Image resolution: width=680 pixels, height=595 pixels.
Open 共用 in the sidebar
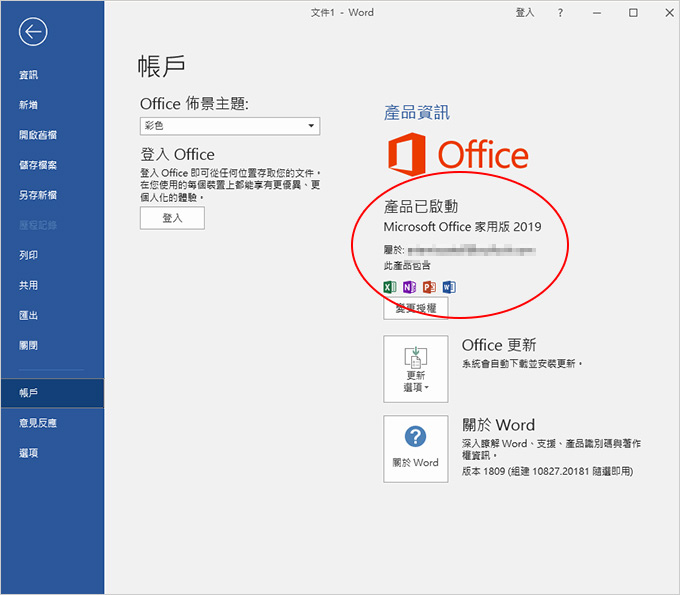point(29,285)
